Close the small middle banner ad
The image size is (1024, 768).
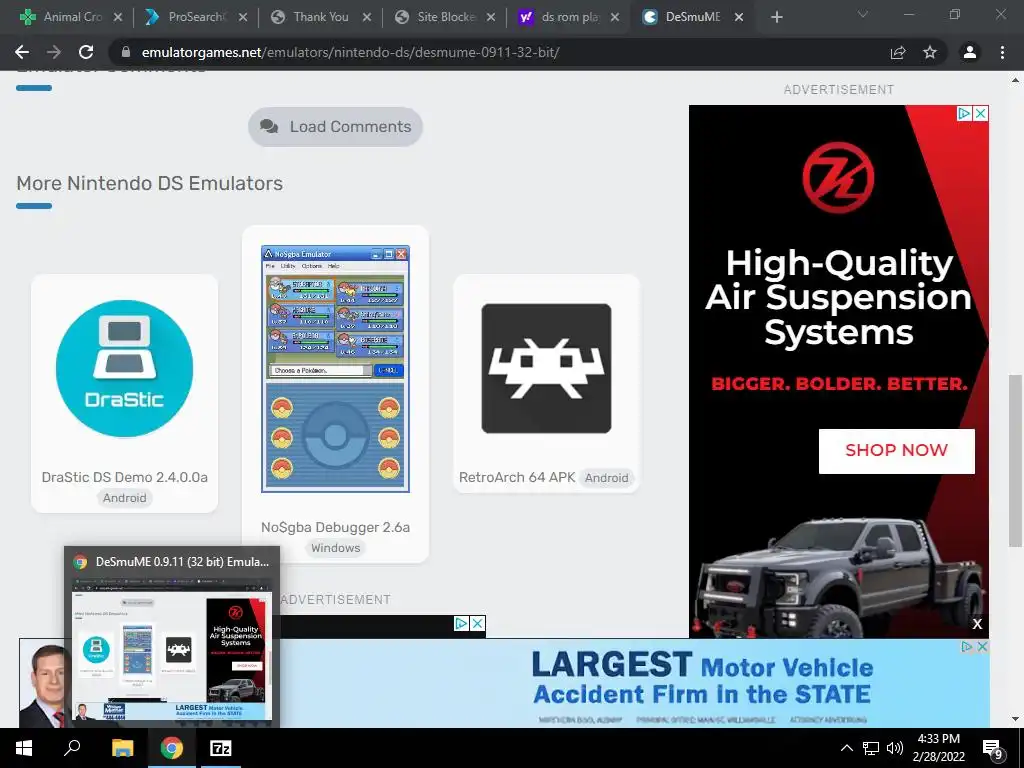pos(478,624)
